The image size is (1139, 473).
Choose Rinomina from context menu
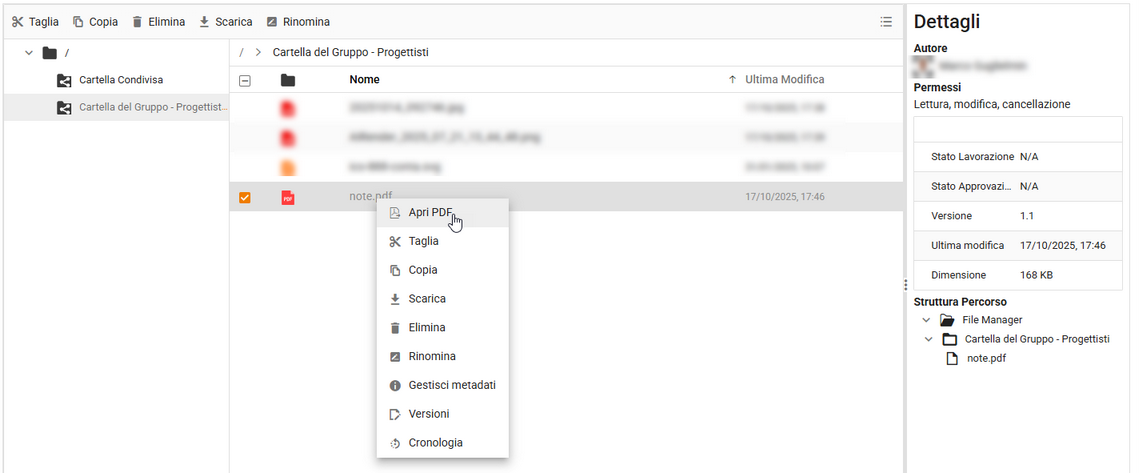tap(442, 357)
